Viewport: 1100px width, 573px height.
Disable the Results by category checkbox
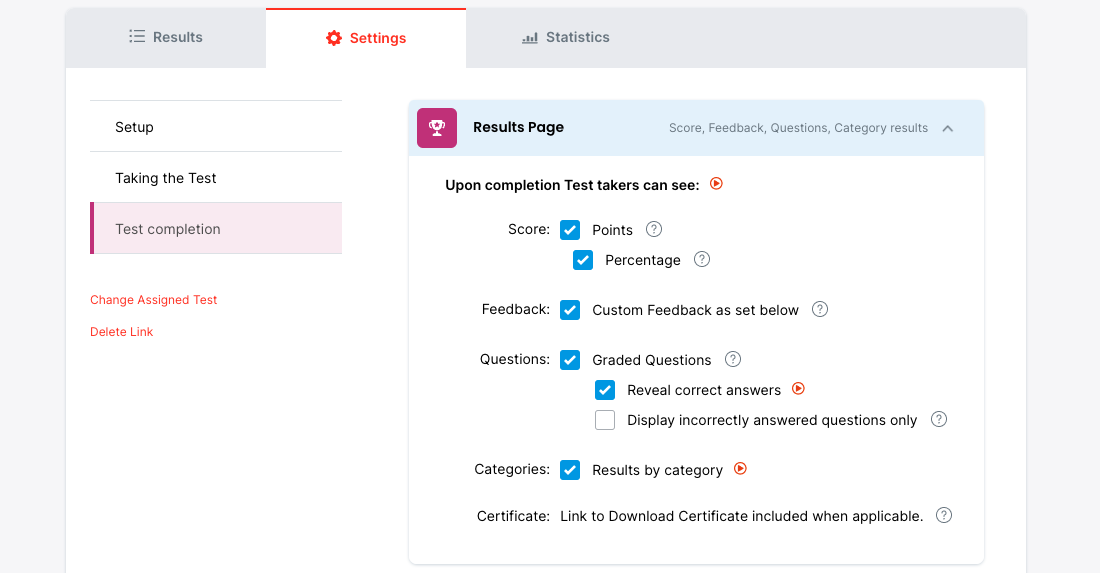[570, 470]
